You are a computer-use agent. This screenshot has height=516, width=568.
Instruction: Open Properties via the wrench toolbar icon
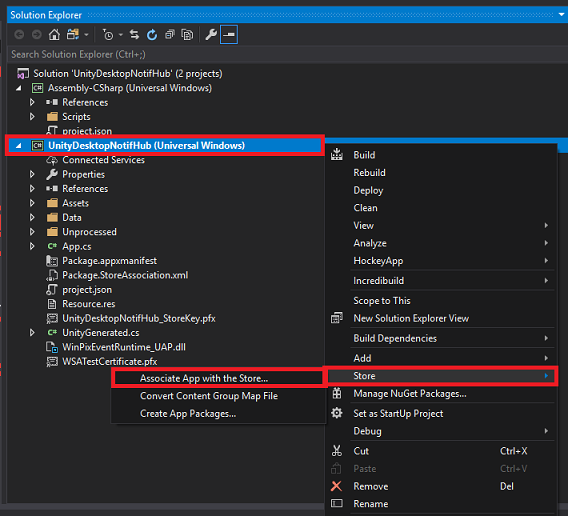point(211,35)
